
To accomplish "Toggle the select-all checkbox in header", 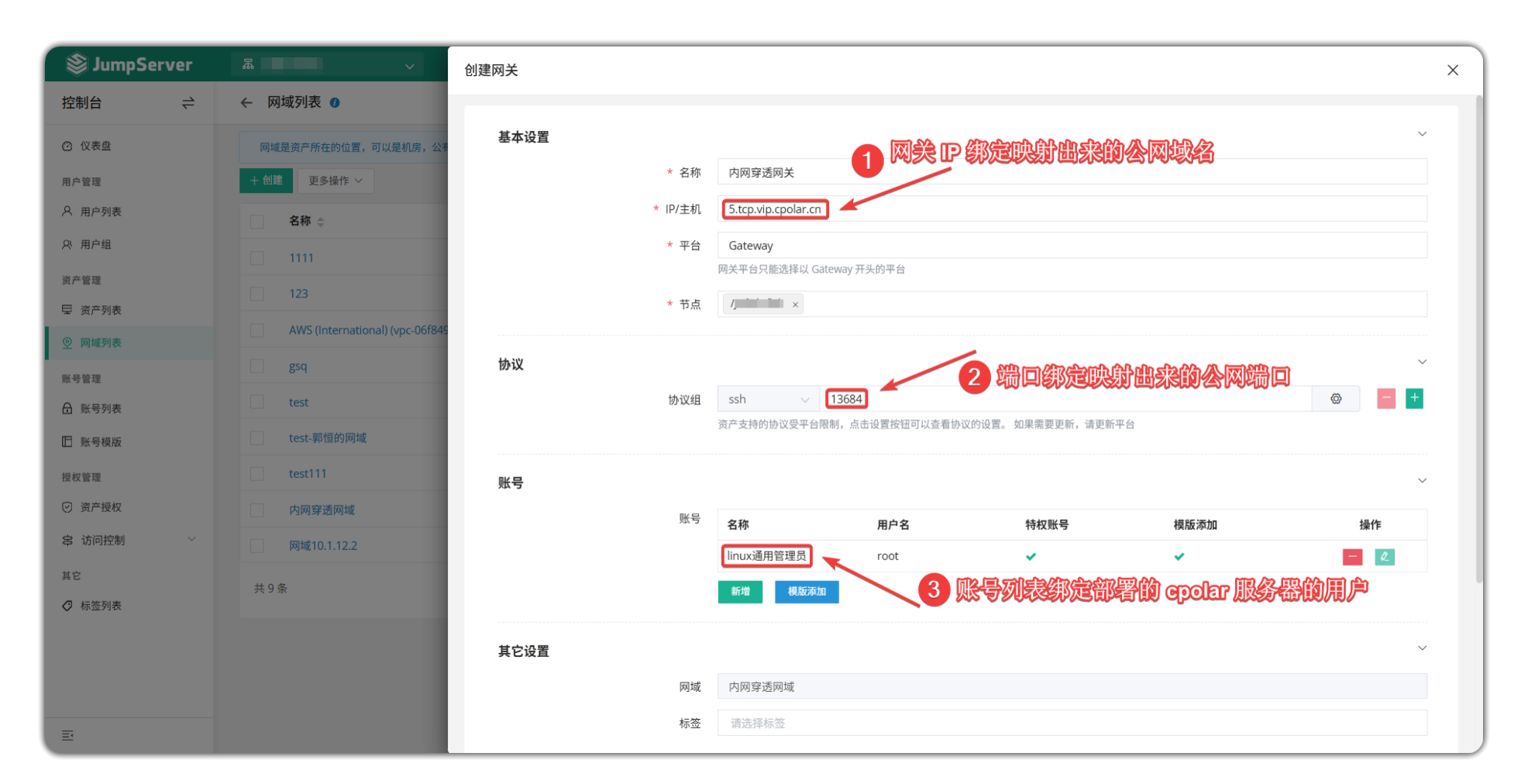I will (257, 222).
